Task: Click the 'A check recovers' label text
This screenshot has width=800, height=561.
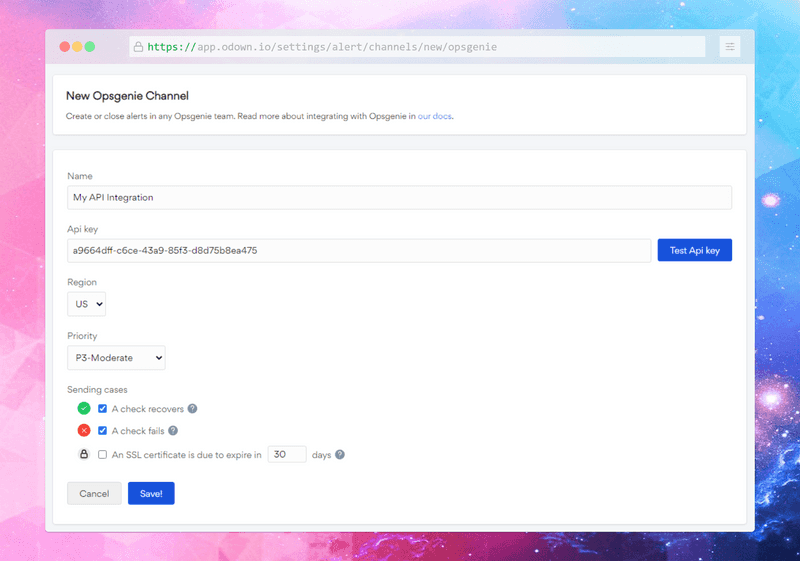Action: [147, 409]
